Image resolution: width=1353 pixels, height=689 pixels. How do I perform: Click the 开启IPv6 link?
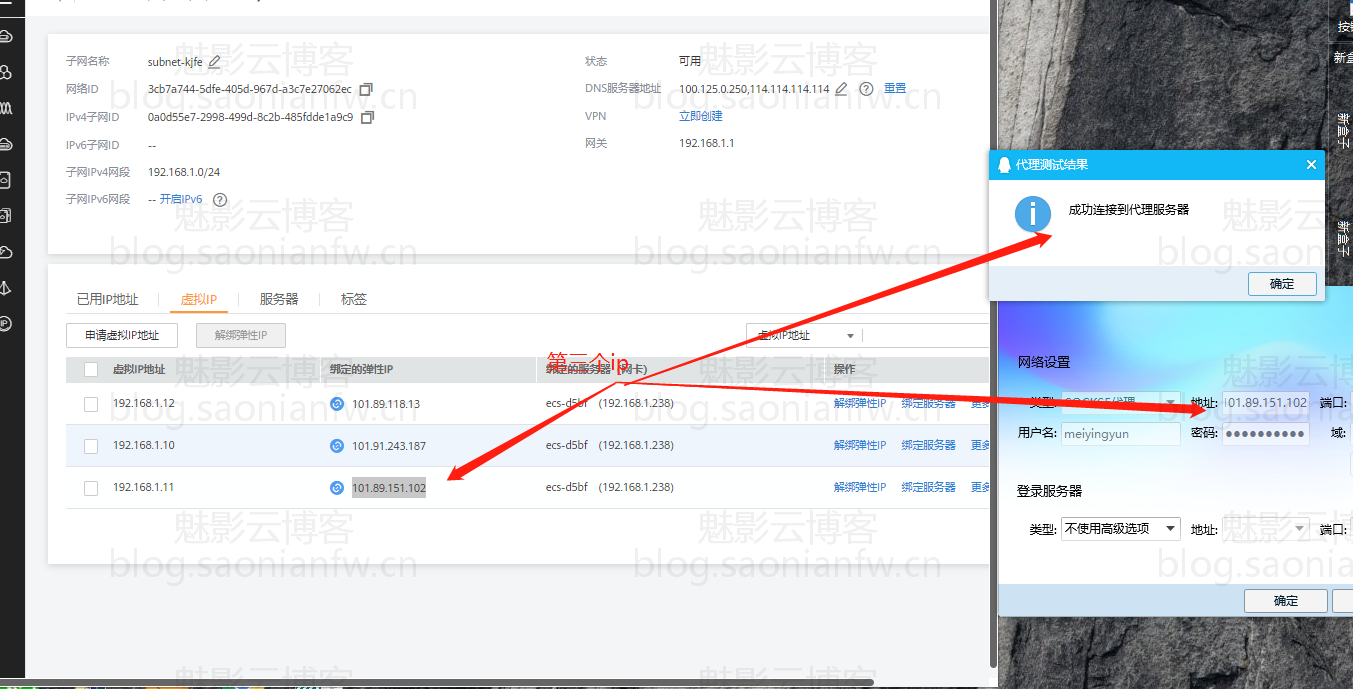(x=181, y=199)
